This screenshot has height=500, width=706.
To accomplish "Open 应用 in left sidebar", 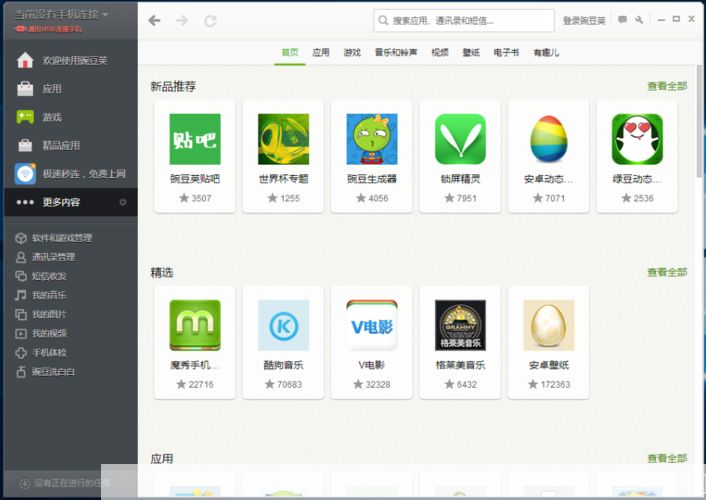I will click(x=71, y=89).
